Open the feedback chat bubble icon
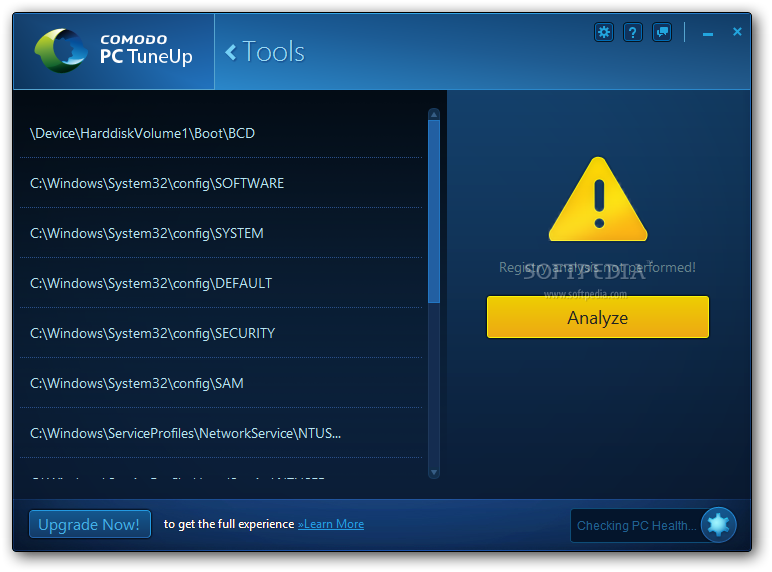This screenshot has width=772, height=572. 662,32
